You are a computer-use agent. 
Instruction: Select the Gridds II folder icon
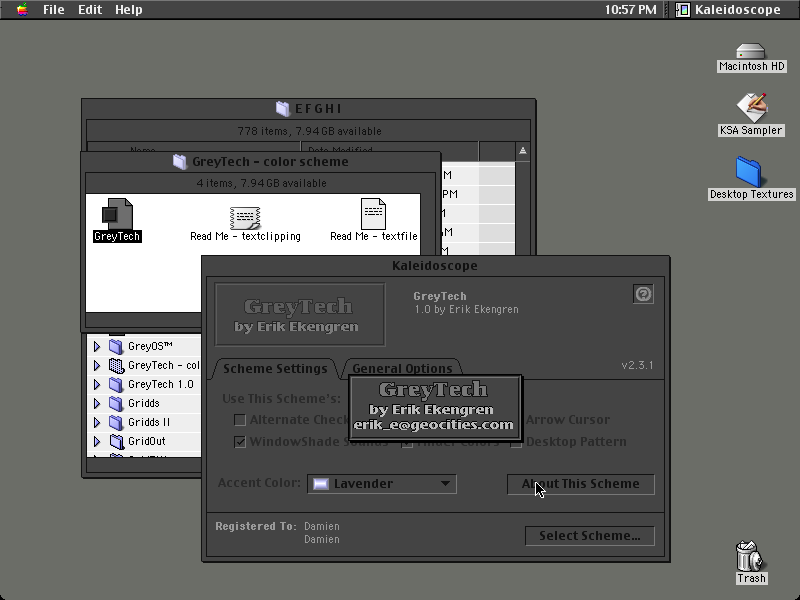coord(116,422)
